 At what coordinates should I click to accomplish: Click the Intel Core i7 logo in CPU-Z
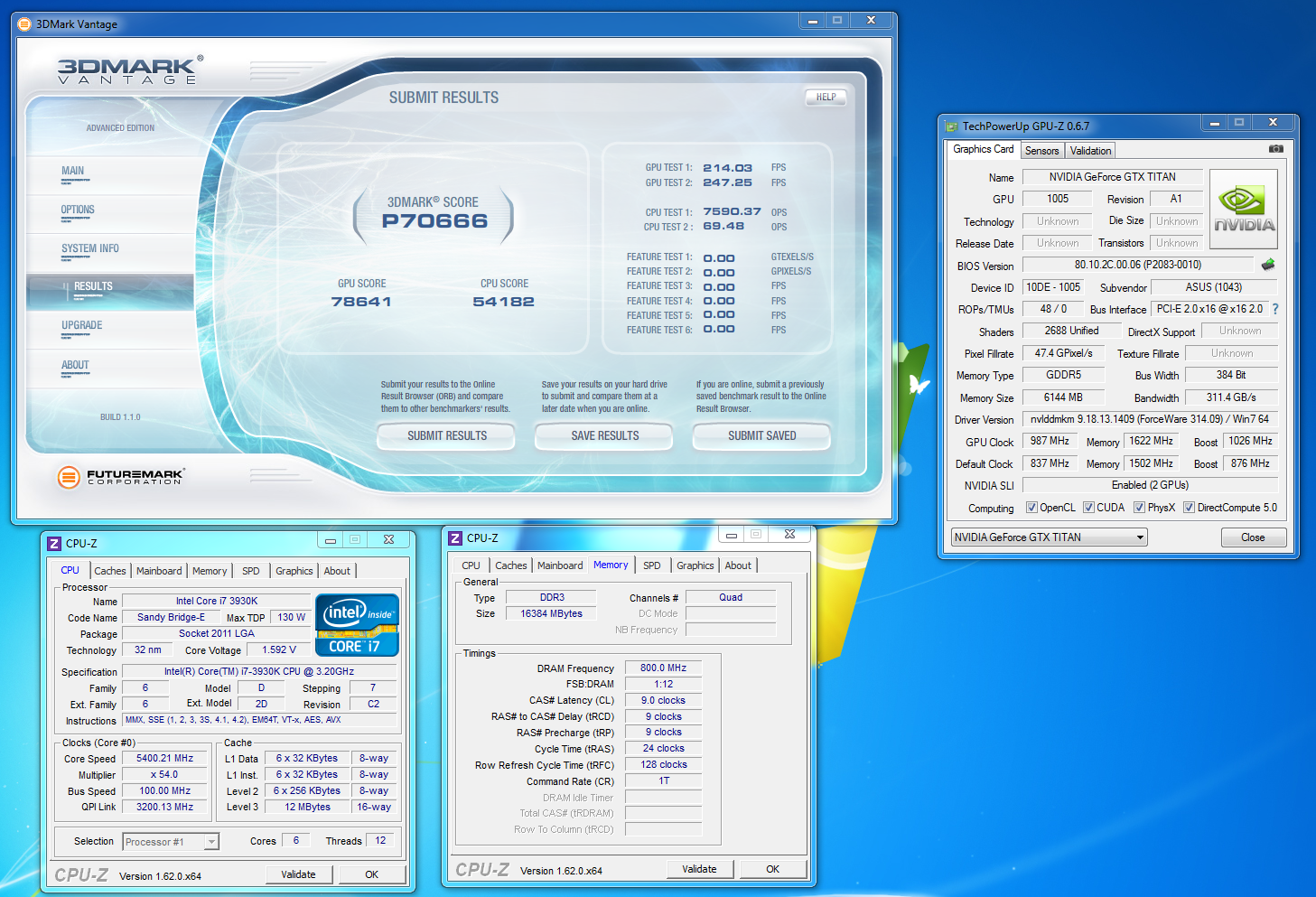click(357, 624)
